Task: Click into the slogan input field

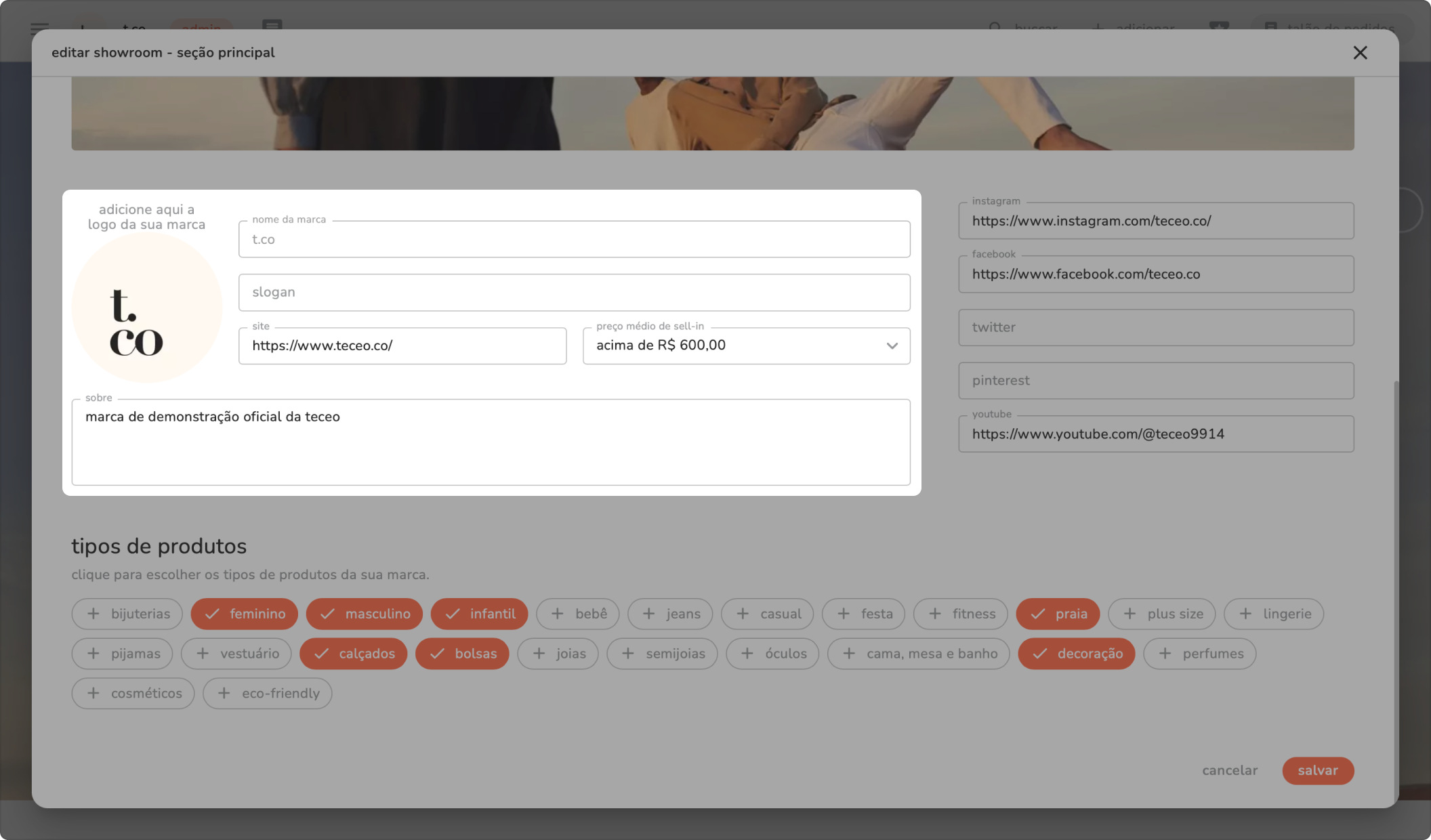Action: tap(574, 293)
